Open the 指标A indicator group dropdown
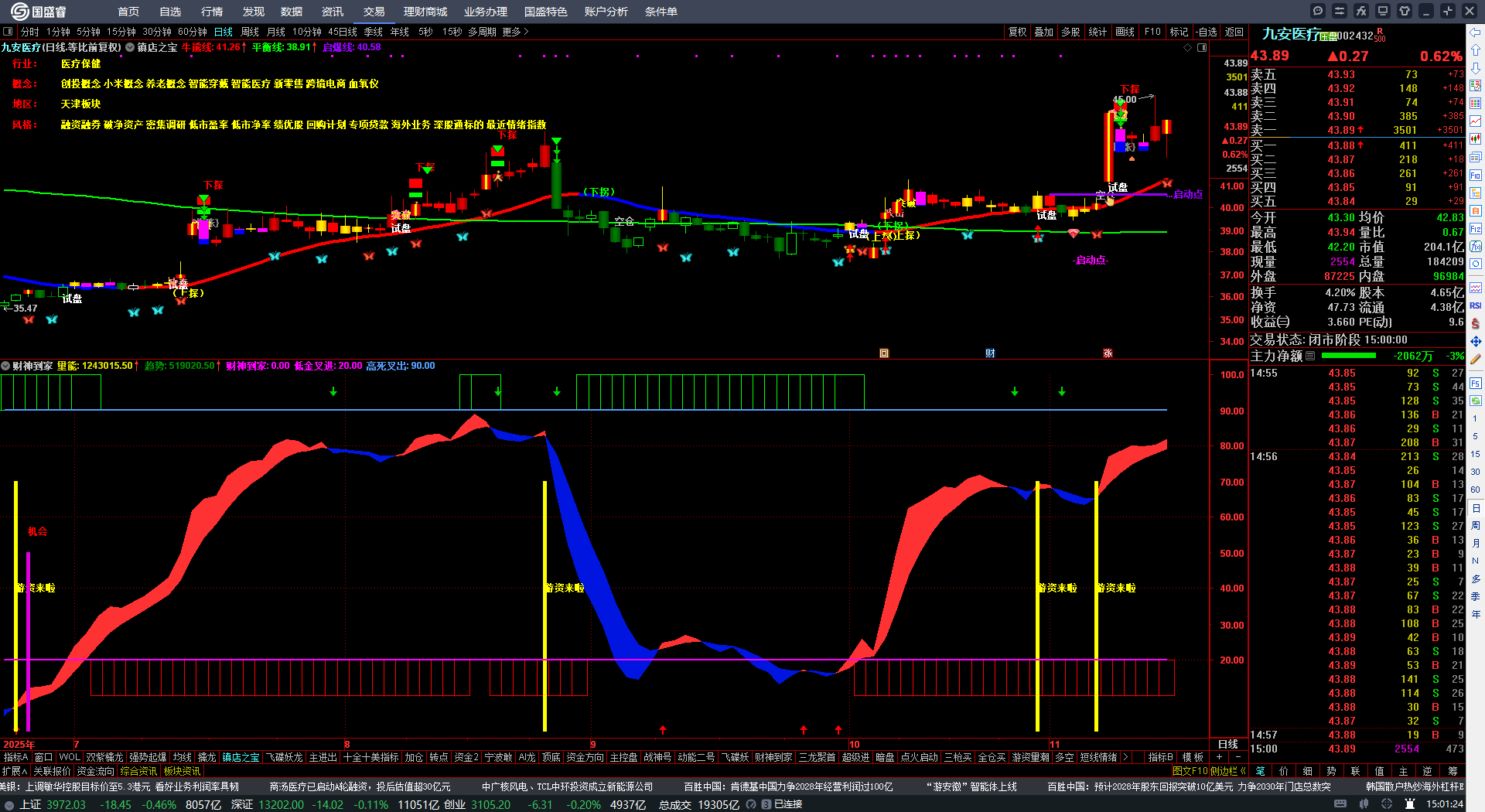The width and height of the screenshot is (1485, 812). tap(15, 757)
